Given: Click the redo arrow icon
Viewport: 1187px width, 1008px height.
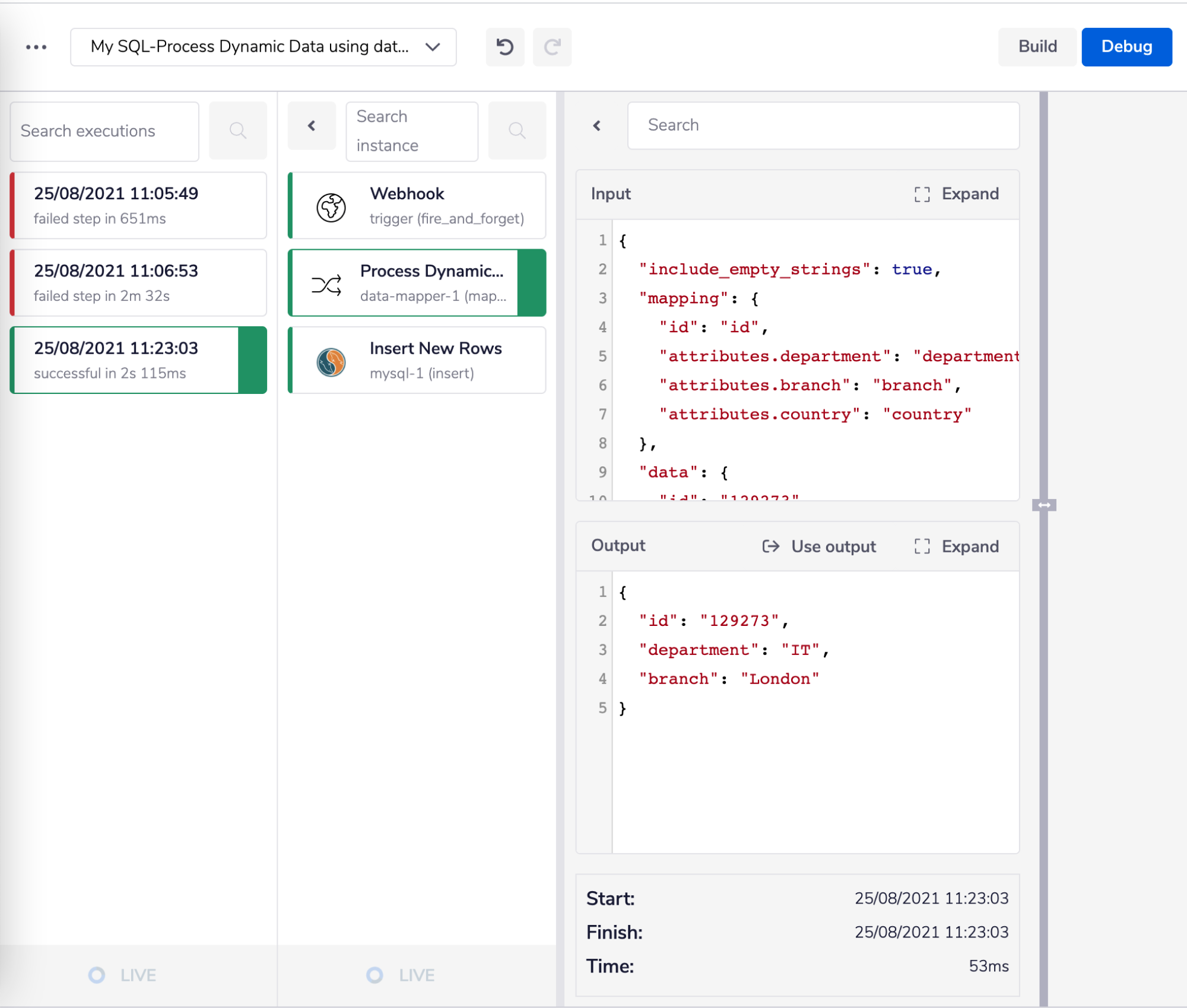Looking at the screenshot, I should 552,47.
